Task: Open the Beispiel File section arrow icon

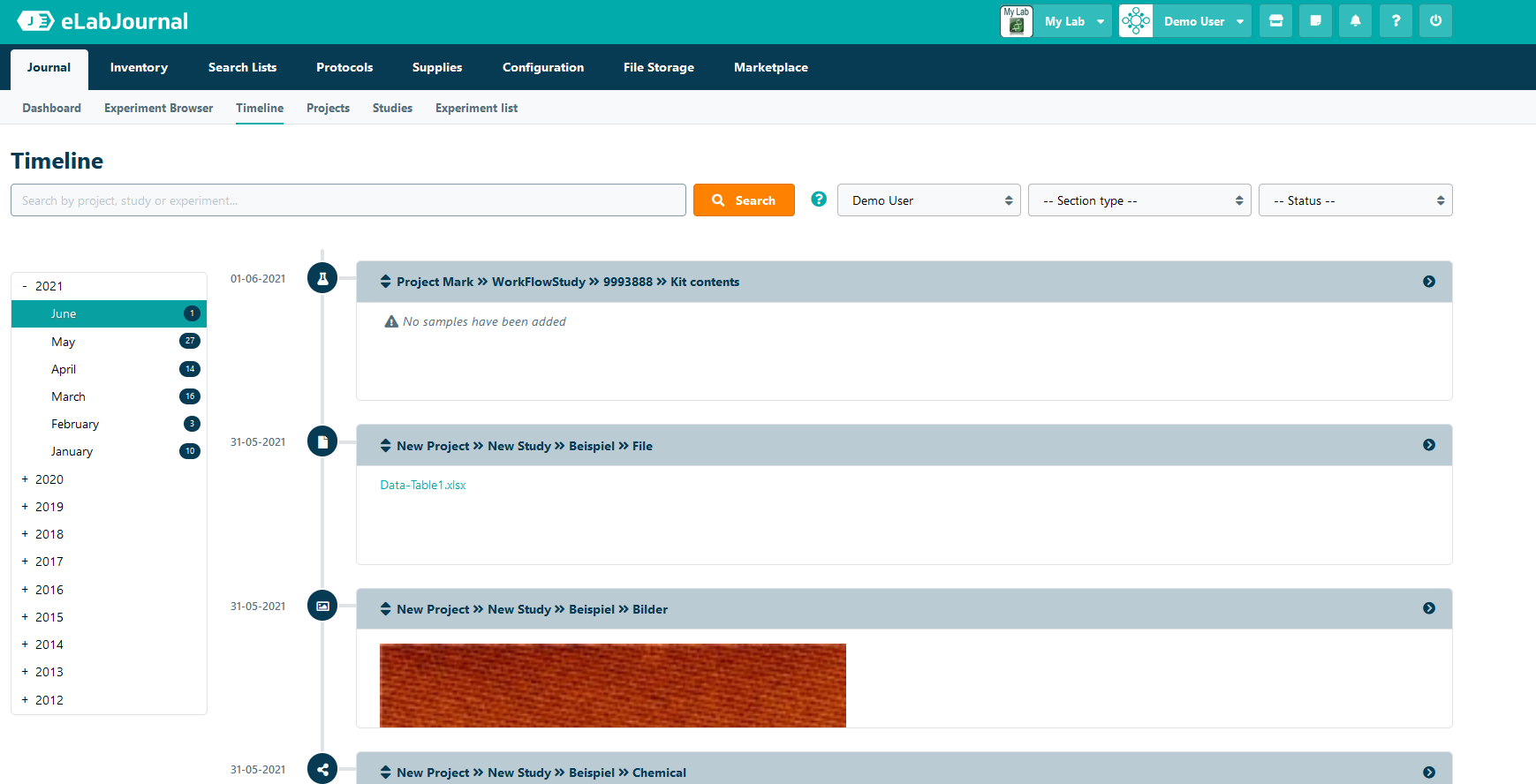Action: [x=1429, y=445]
